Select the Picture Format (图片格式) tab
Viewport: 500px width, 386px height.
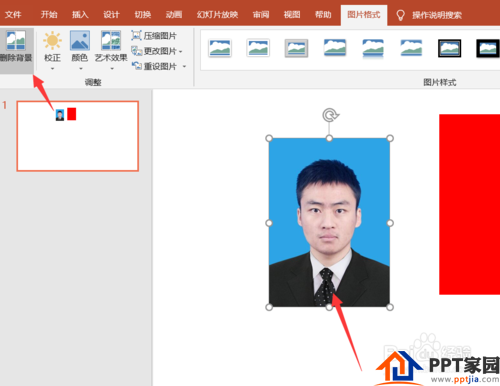364,15
